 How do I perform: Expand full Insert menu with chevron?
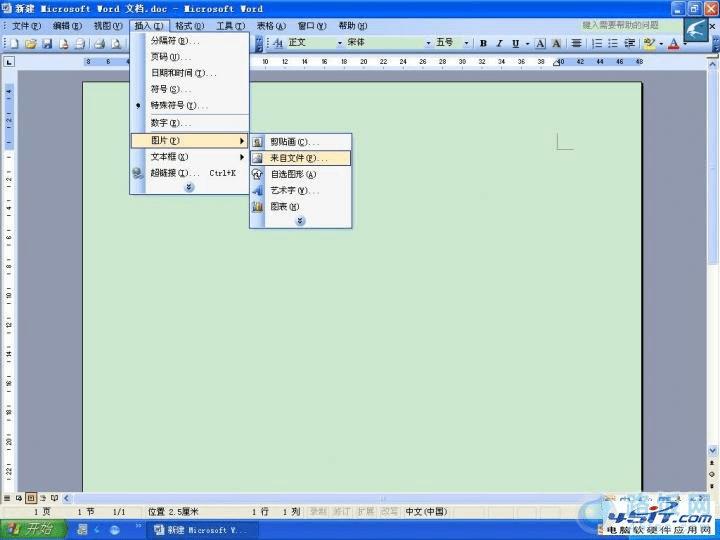(x=189, y=187)
